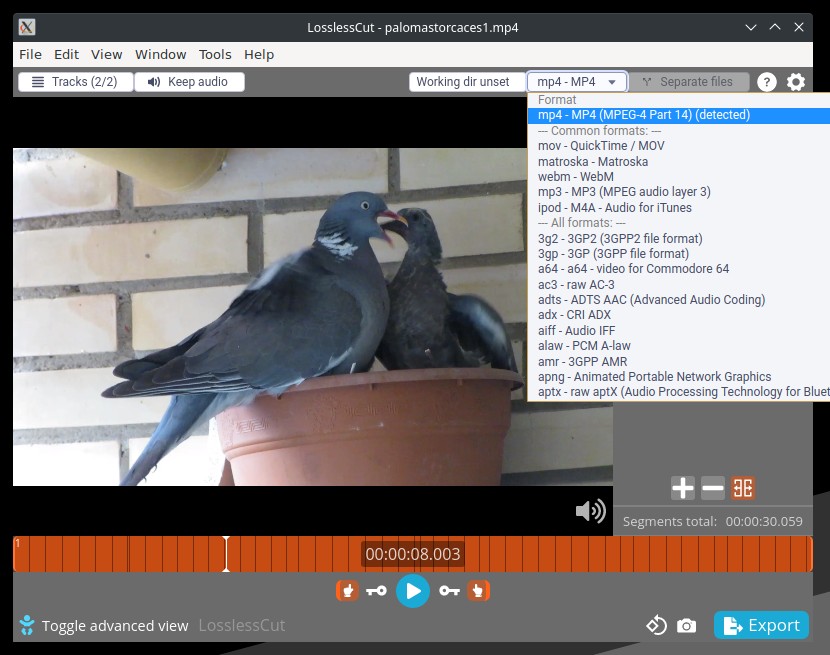Choose 3gp - 3GP format option
Viewport: 830px width, 655px height.
click(679, 254)
